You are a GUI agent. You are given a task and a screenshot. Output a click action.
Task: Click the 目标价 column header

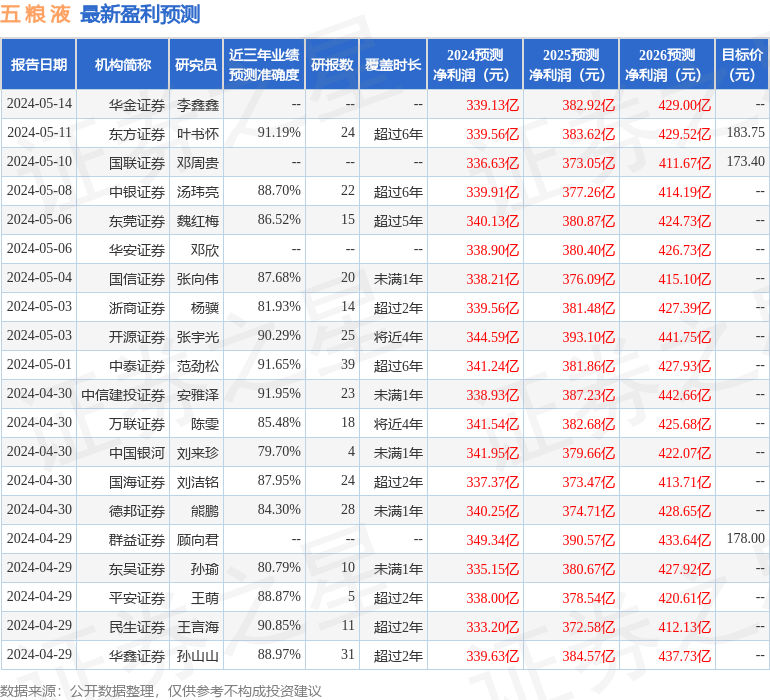pos(742,65)
